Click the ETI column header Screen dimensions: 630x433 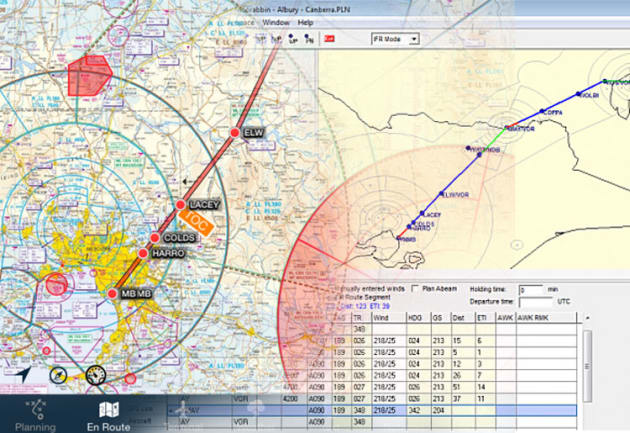coord(485,318)
